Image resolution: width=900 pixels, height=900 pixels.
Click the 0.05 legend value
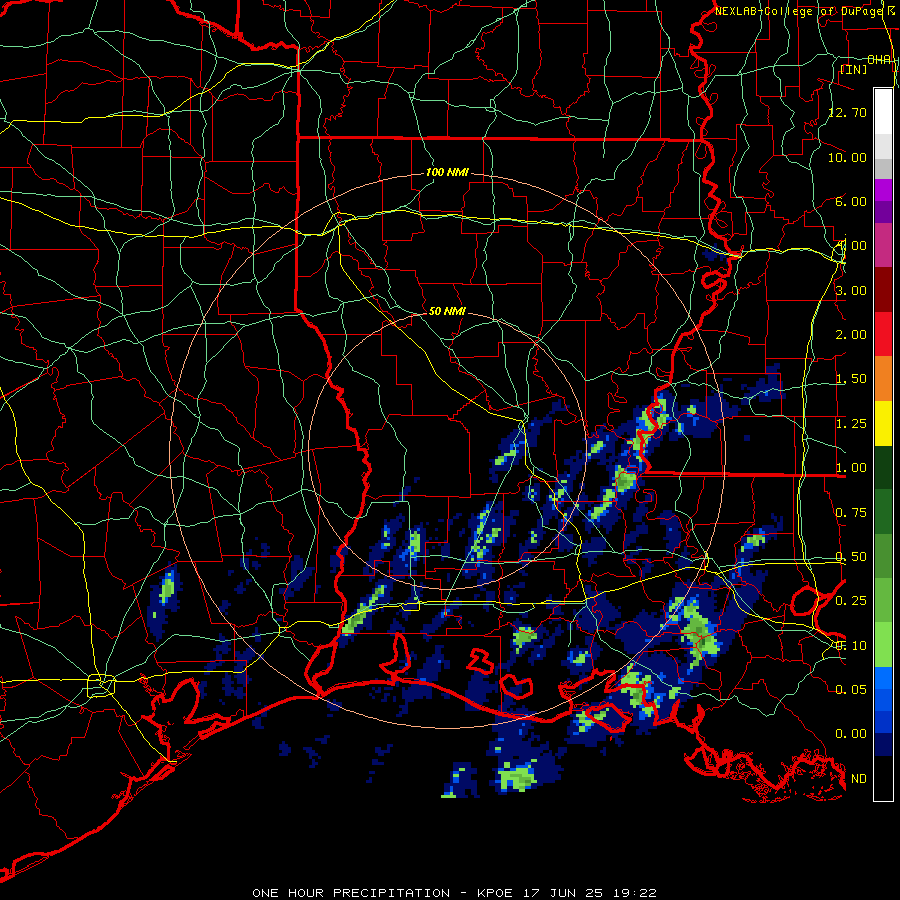click(x=851, y=689)
